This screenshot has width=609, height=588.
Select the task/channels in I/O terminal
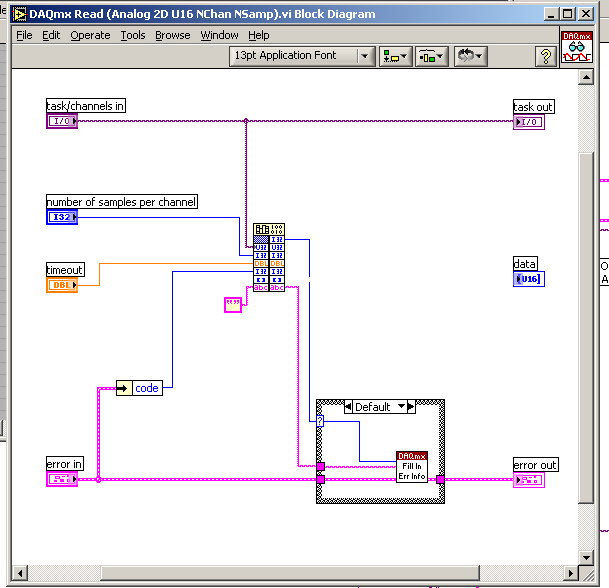pos(62,121)
